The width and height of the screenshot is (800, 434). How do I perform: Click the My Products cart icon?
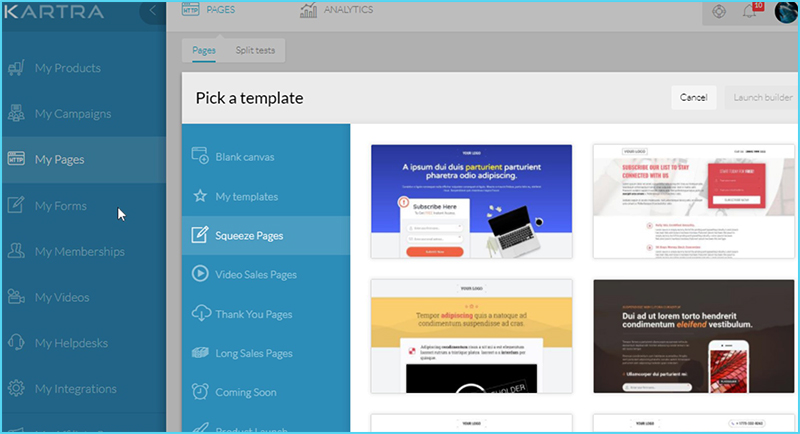click(16, 68)
